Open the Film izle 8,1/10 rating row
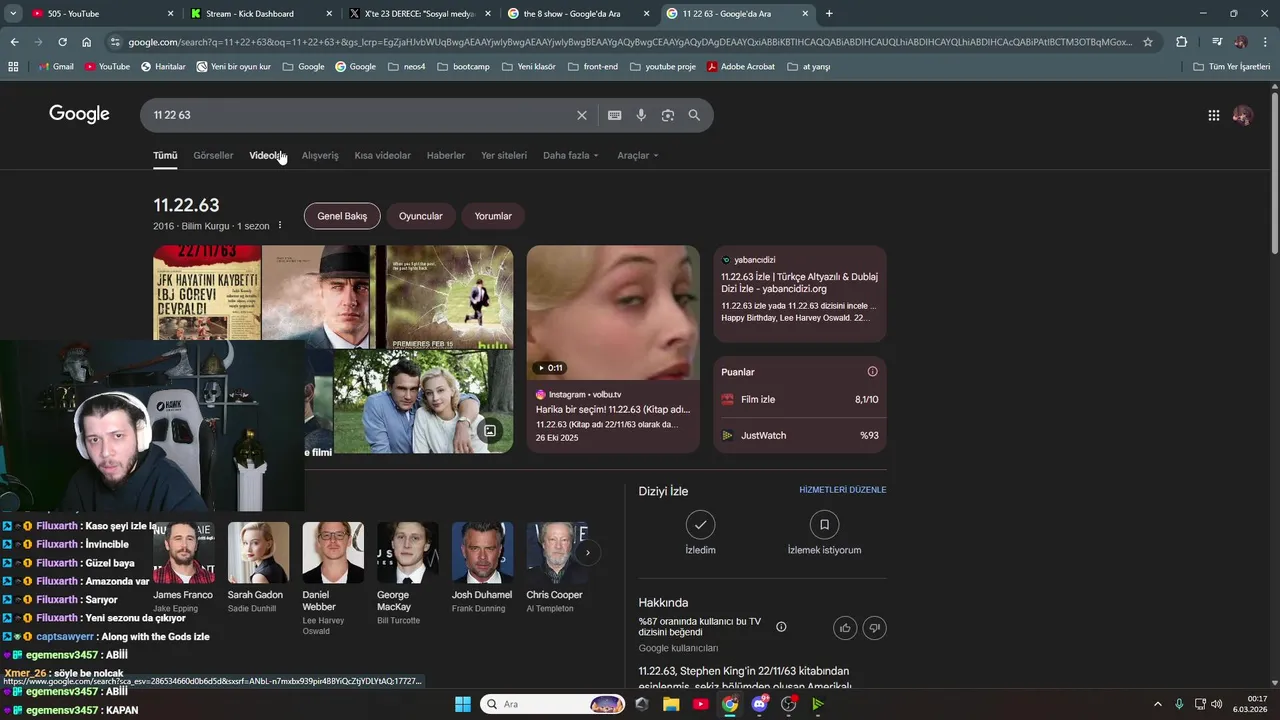Screen dimensions: 1280x720 800,399
